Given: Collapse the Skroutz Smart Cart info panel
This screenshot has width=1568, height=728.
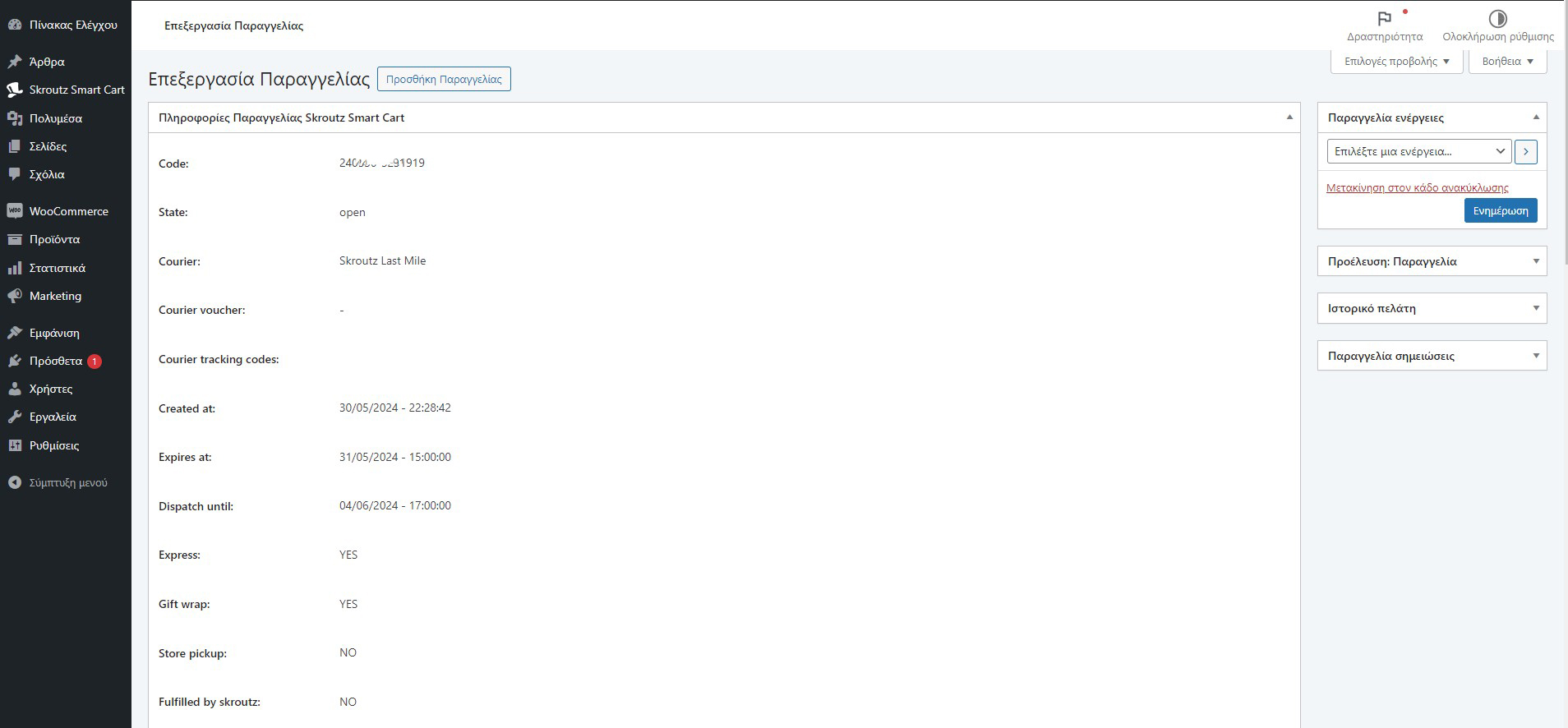Looking at the screenshot, I should pos(1289,117).
